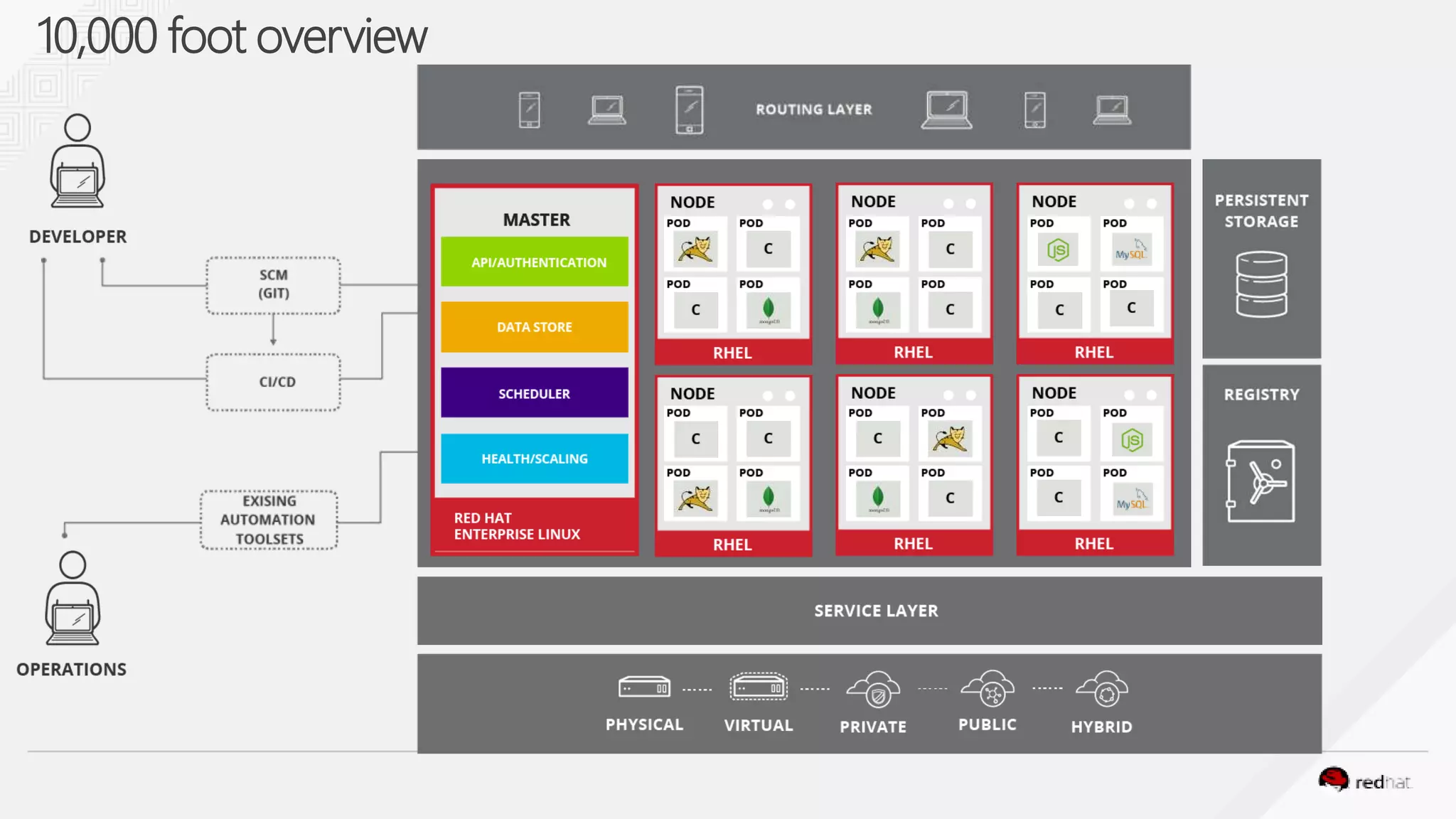
Task: Click the Operations person icon
Action: coord(73,599)
